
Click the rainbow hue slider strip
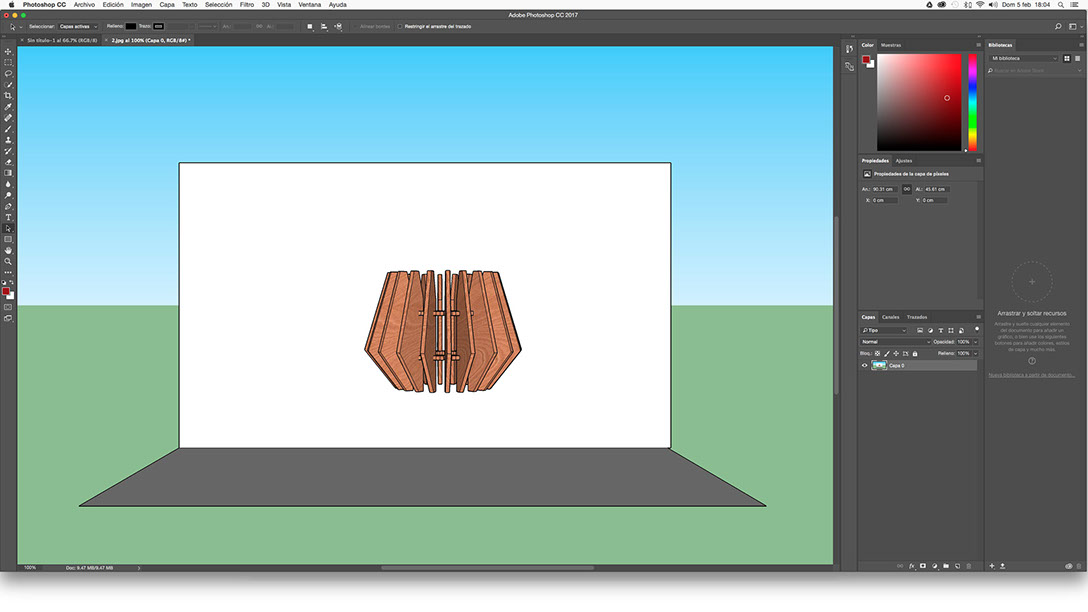point(972,102)
